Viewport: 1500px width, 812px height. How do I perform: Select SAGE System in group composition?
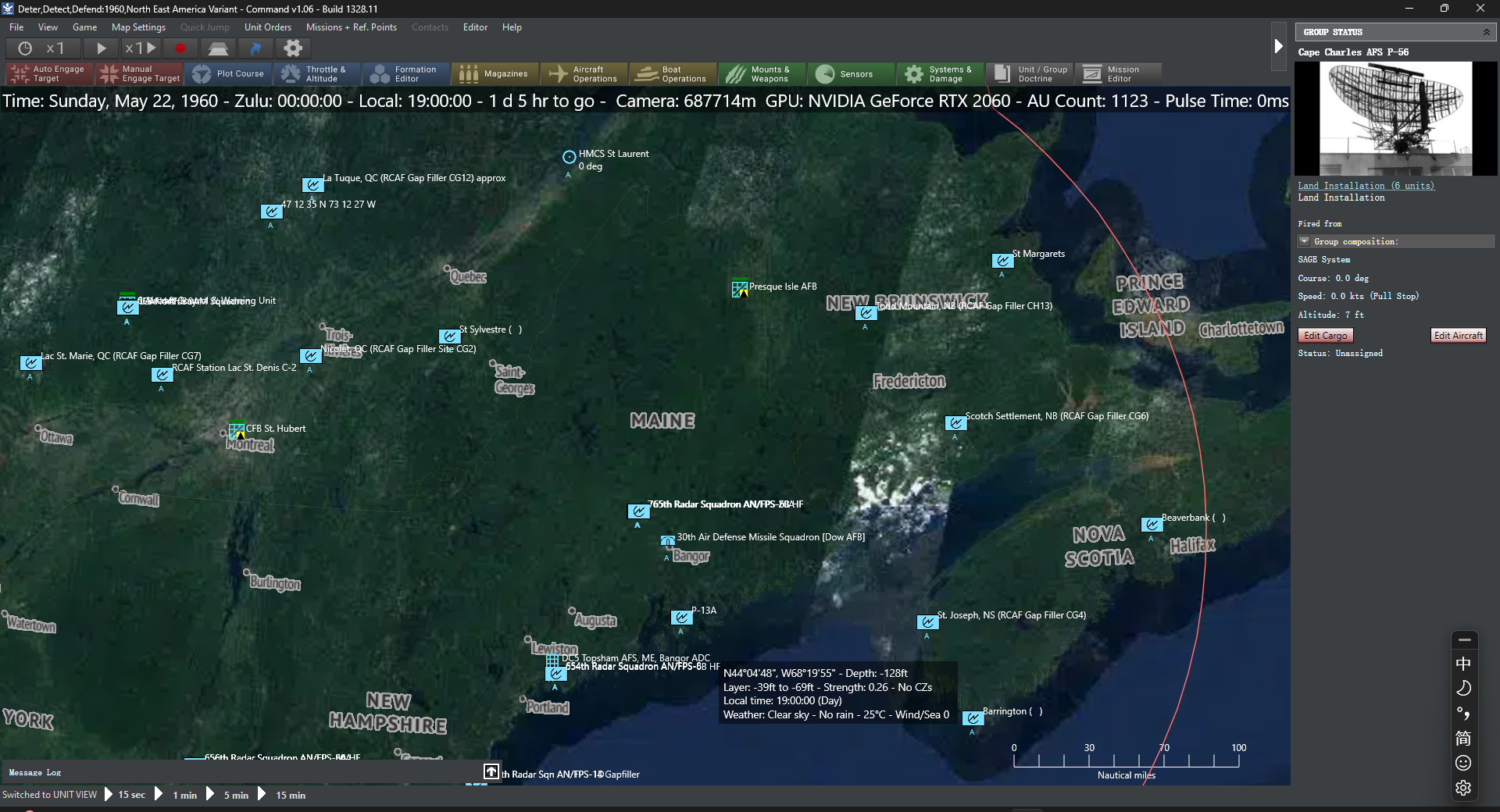[x=1323, y=259]
